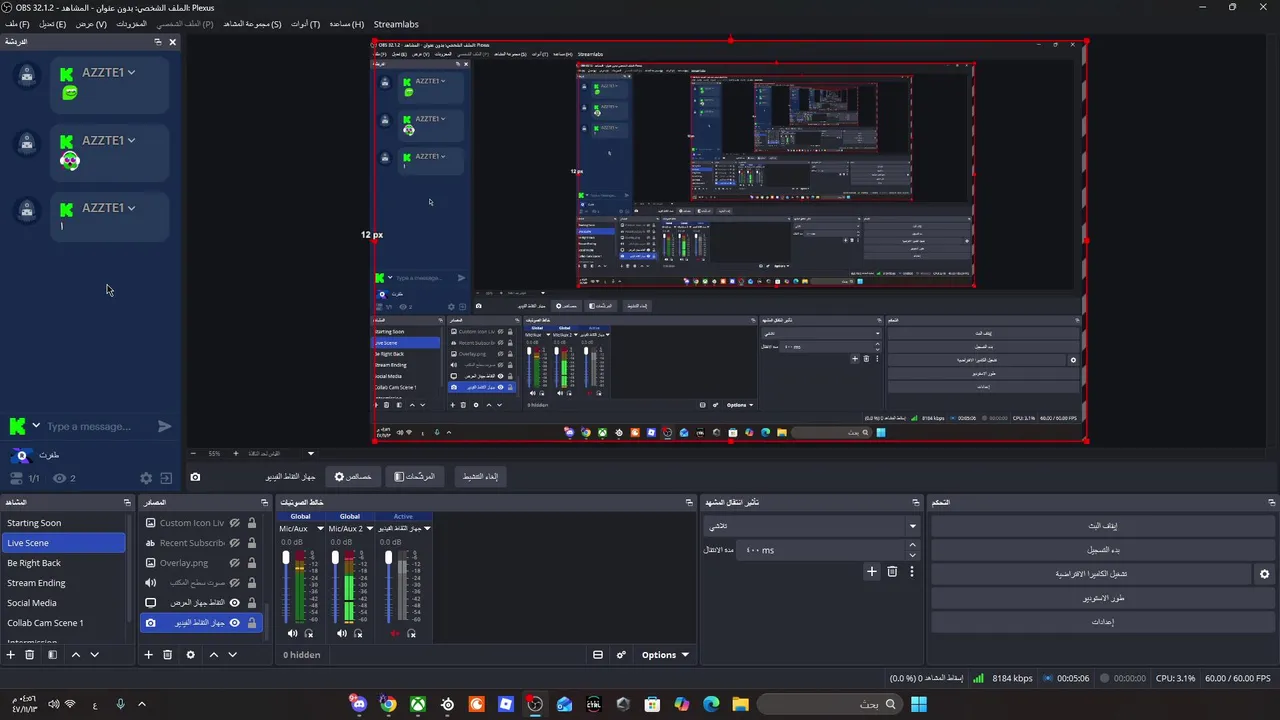
Task: Open the settings button in controls
Action: (x=1102, y=622)
